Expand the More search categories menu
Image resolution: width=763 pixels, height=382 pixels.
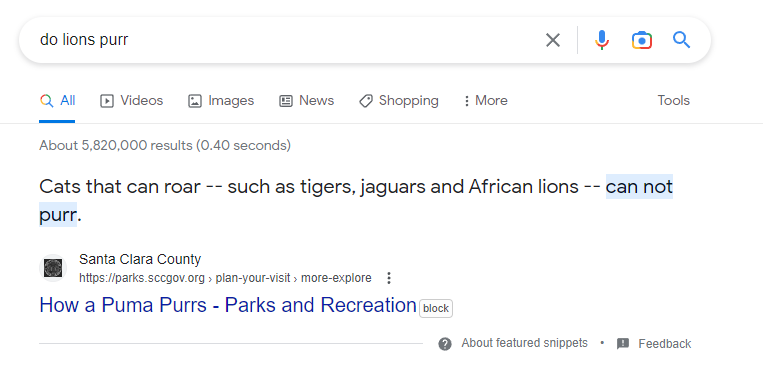pyautogui.click(x=485, y=101)
